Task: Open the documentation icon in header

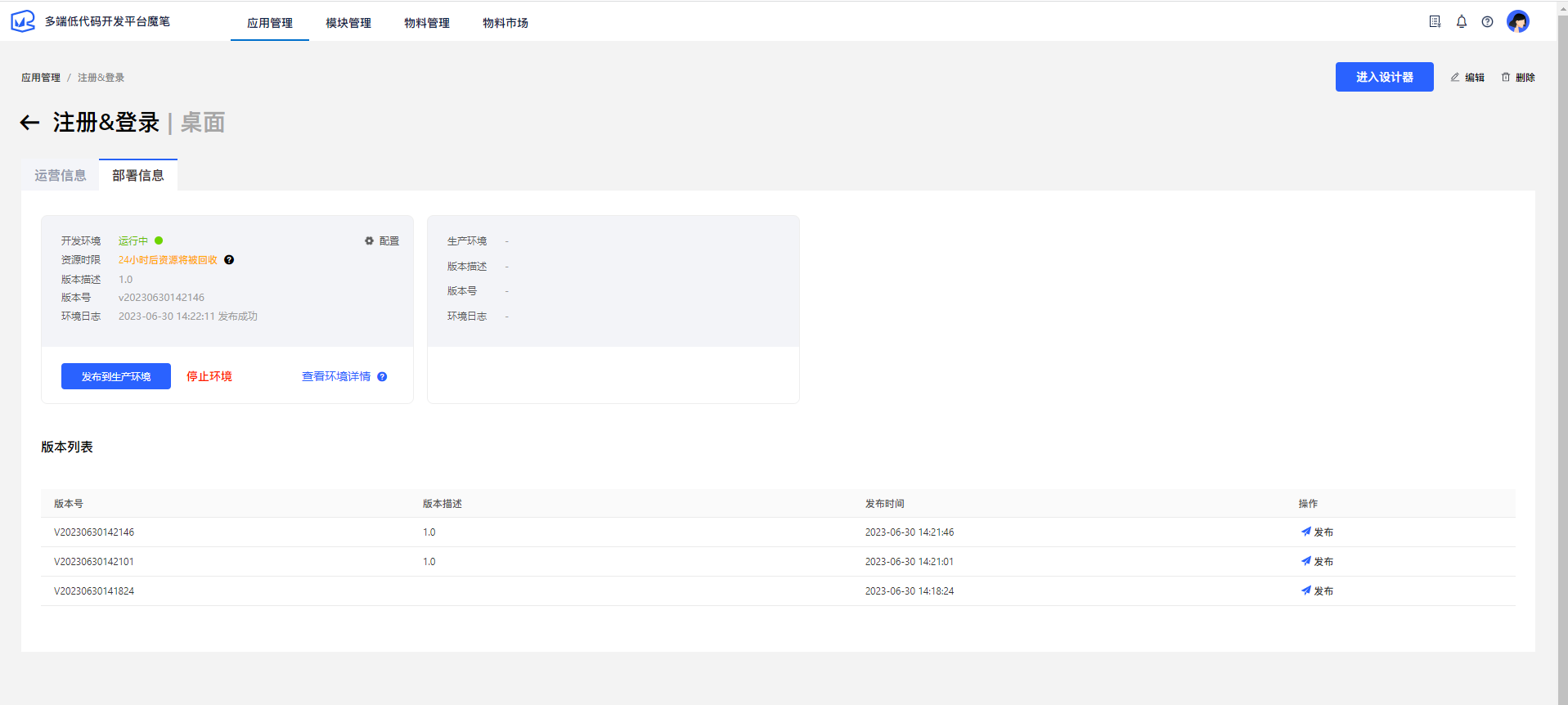Action: coord(1435,22)
